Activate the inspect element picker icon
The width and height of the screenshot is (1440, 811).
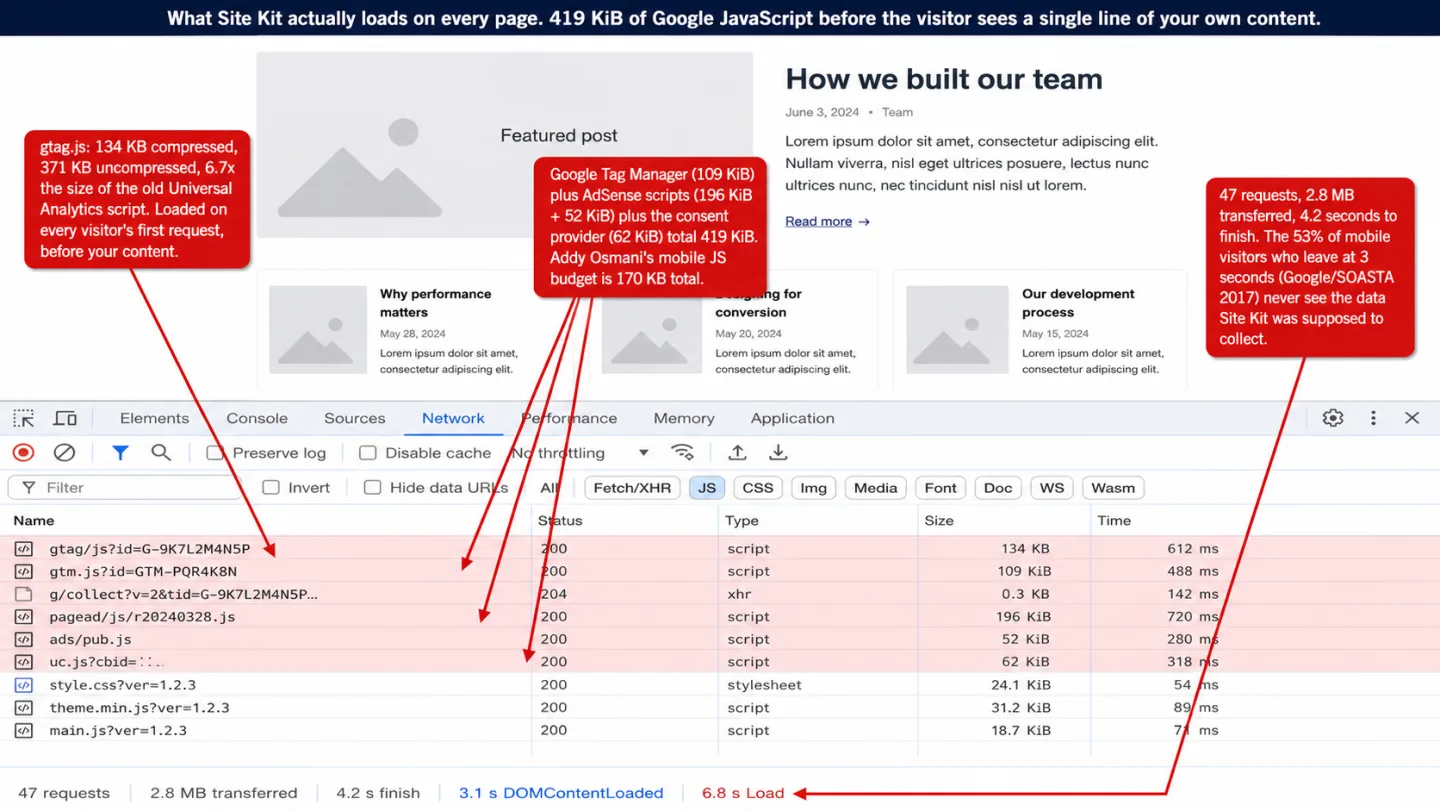point(24,418)
